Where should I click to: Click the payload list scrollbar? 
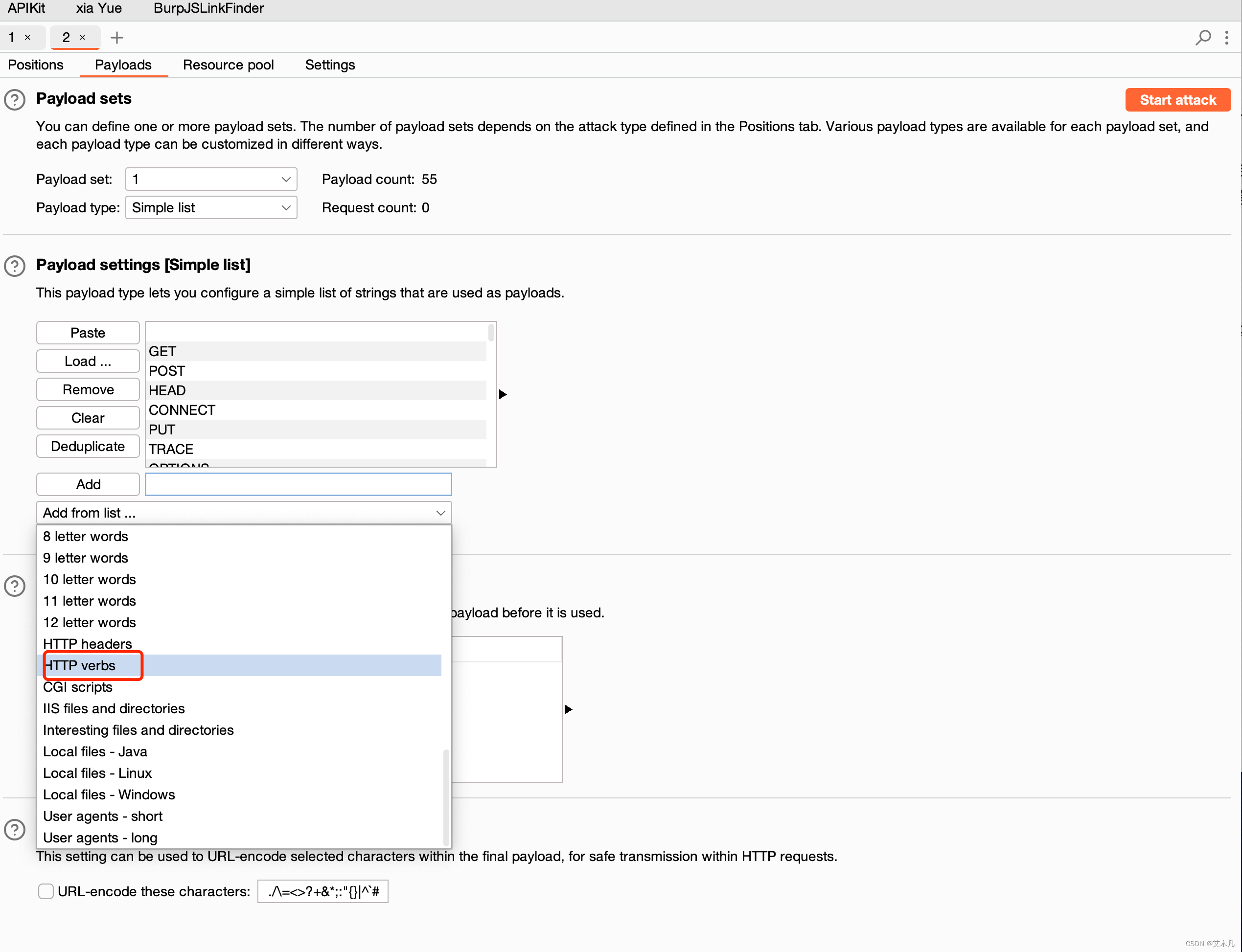[x=491, y=333]
